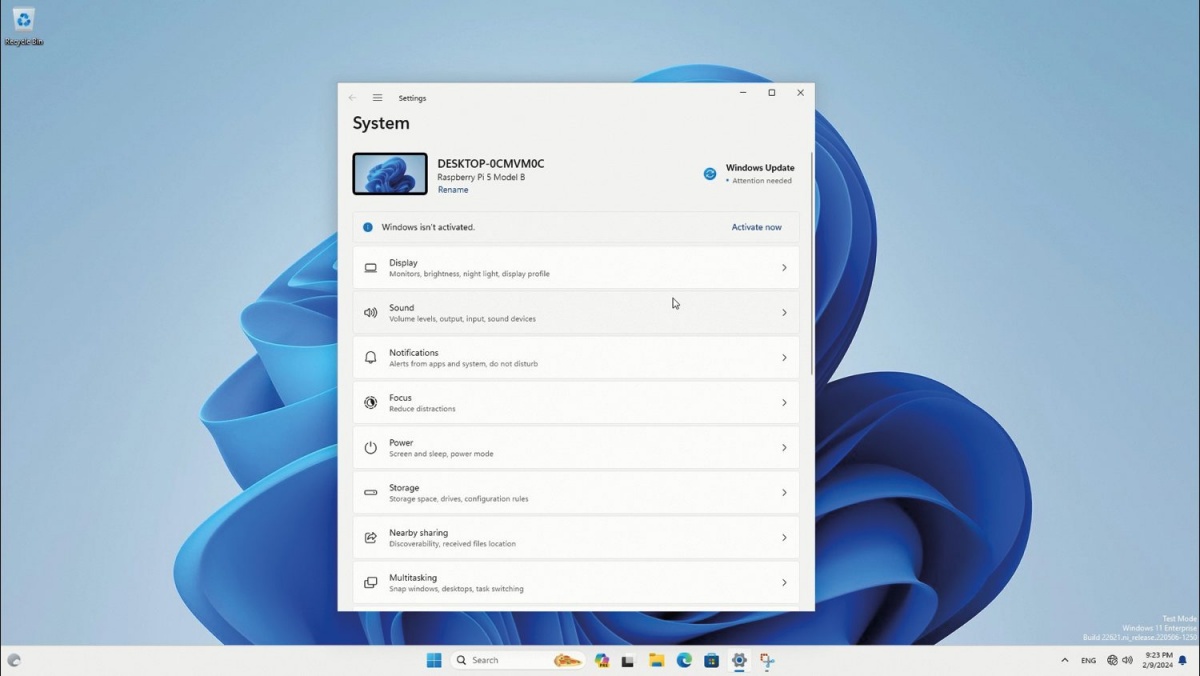The image size is (1200, 676).
Task: Expand Storage row chevron
Action: point(784,492)
